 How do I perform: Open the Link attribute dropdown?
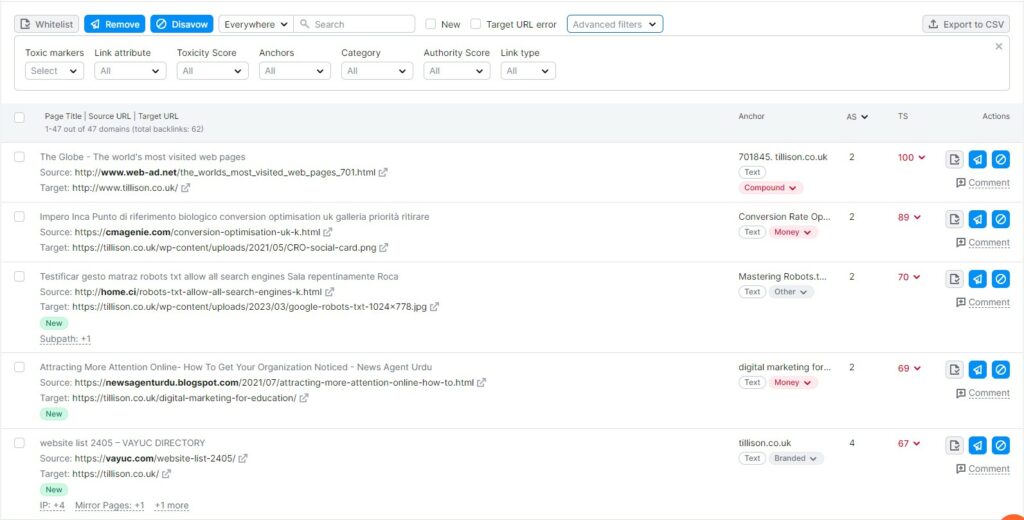point(130,71)
